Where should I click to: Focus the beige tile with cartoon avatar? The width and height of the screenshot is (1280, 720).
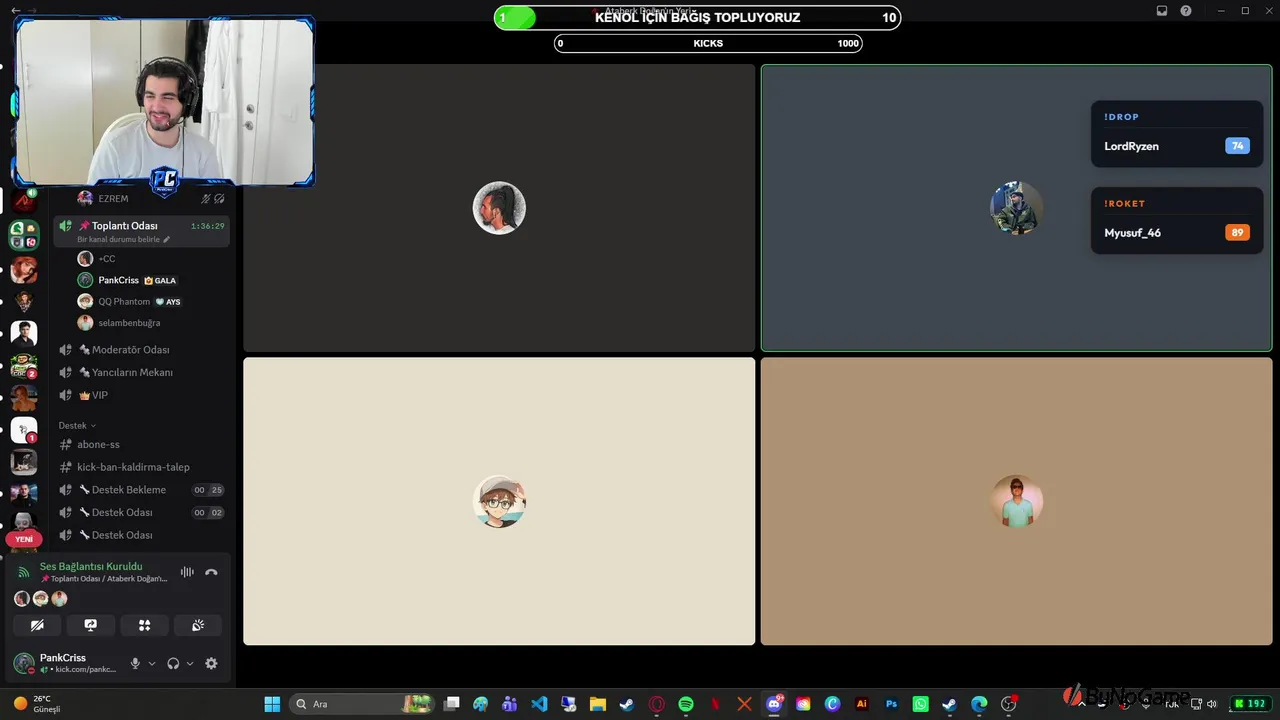pos(499,501)
